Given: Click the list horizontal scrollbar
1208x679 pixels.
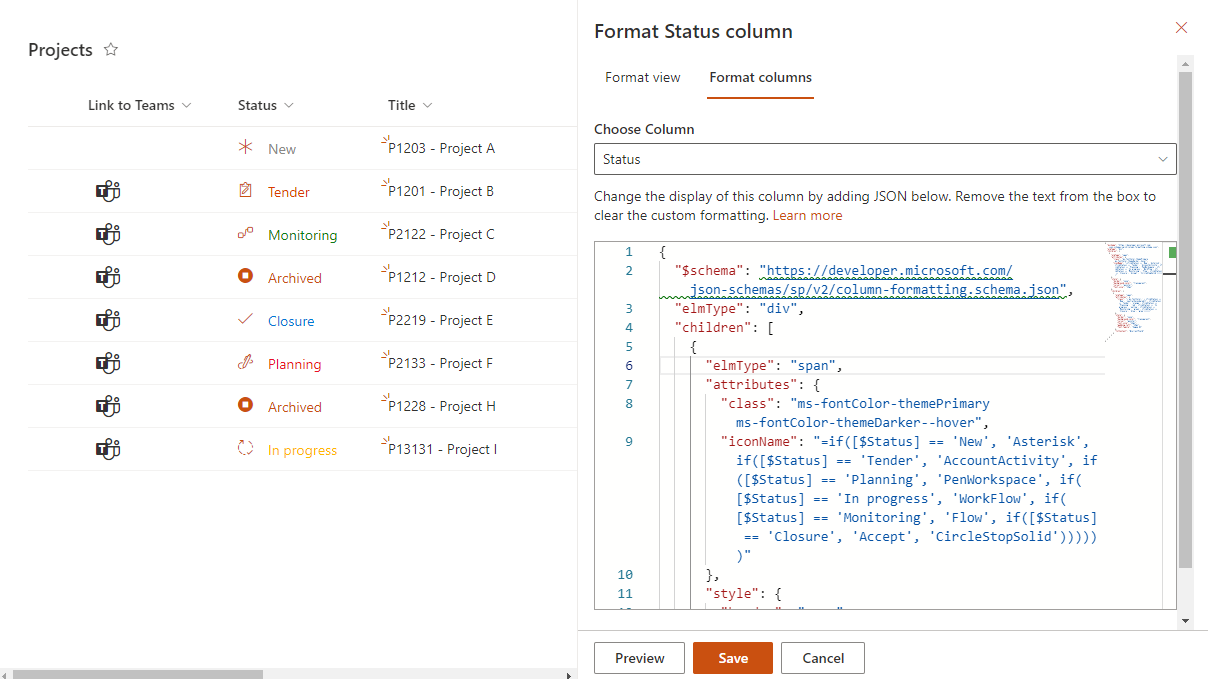Looking at the screenshot, I should click(x=138, y=674).
